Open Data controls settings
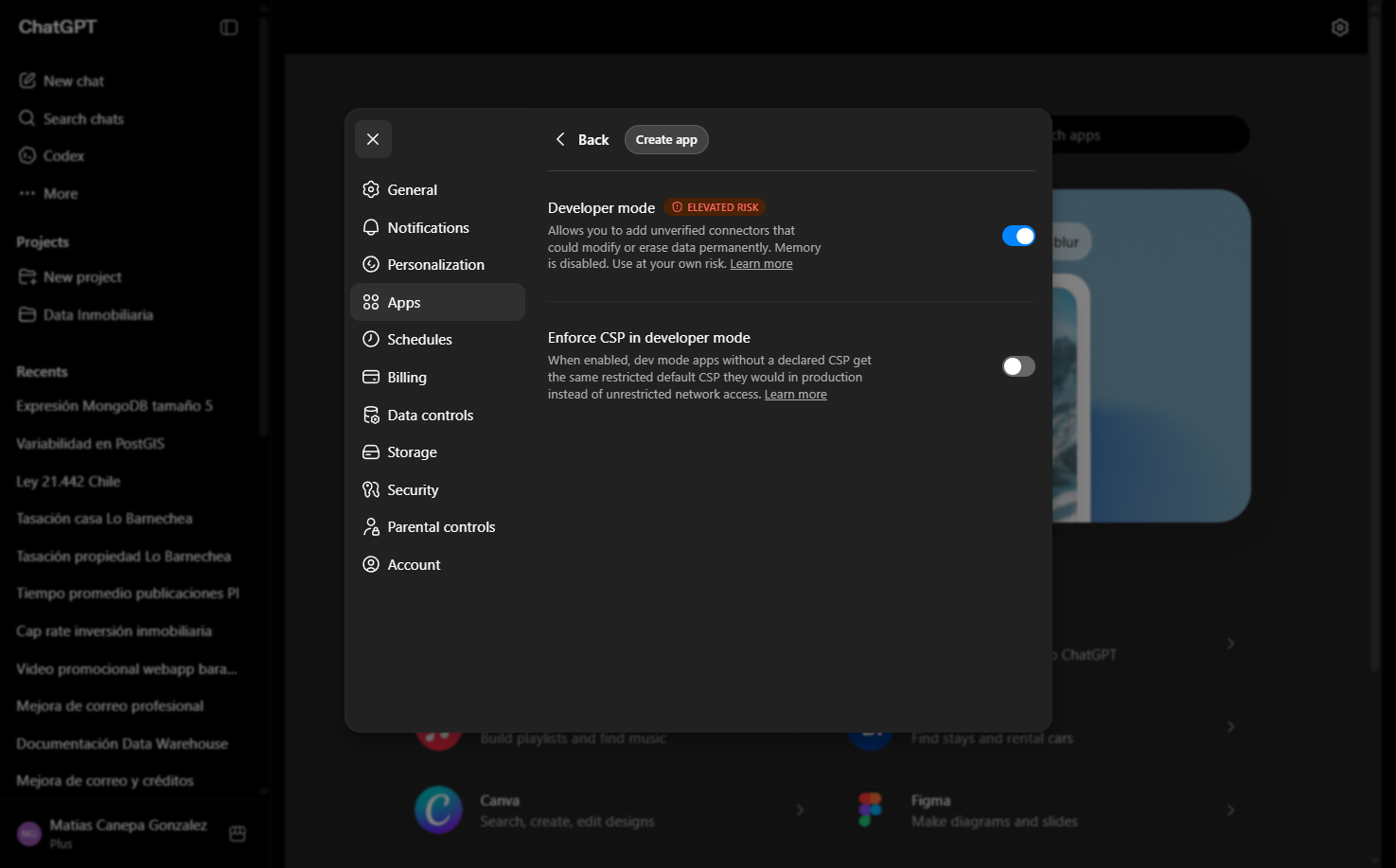1396x868 pixels. (x=437, y=416)
